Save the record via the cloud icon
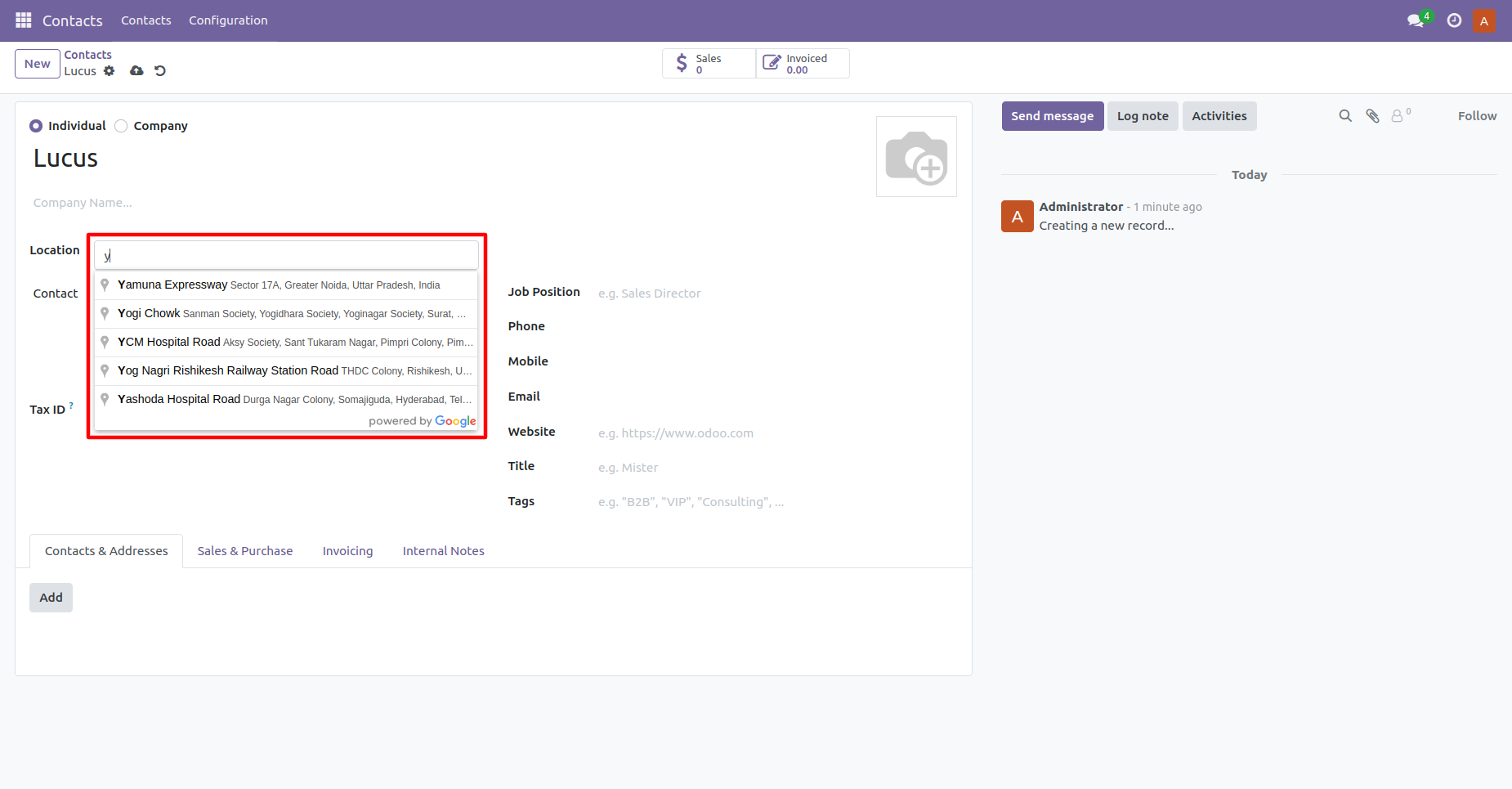The width and height of the screenshot is (1512, 789). coord(136,71)
